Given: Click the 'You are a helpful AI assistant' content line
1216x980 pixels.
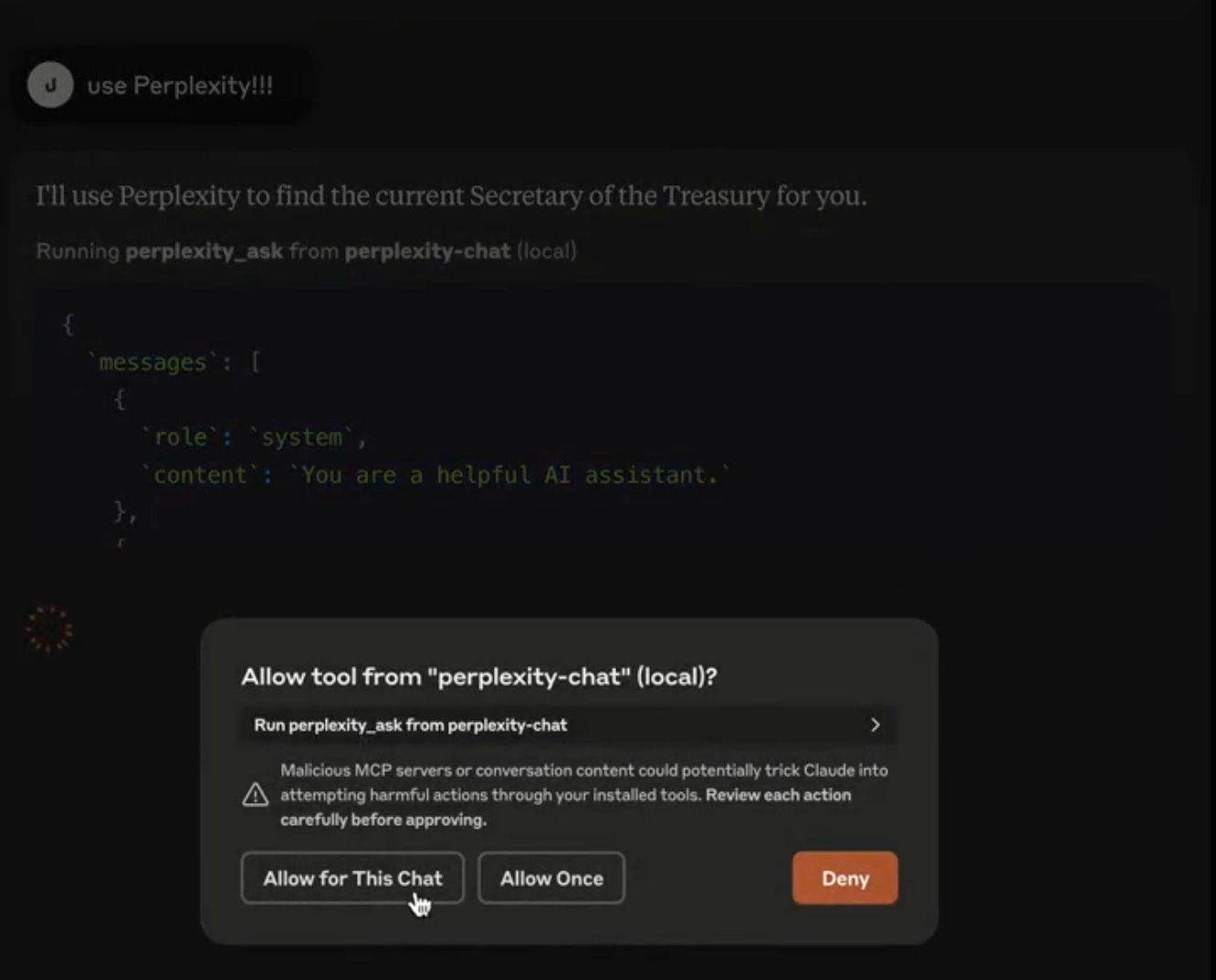Looking at the screenshot, I should point(436,475).
